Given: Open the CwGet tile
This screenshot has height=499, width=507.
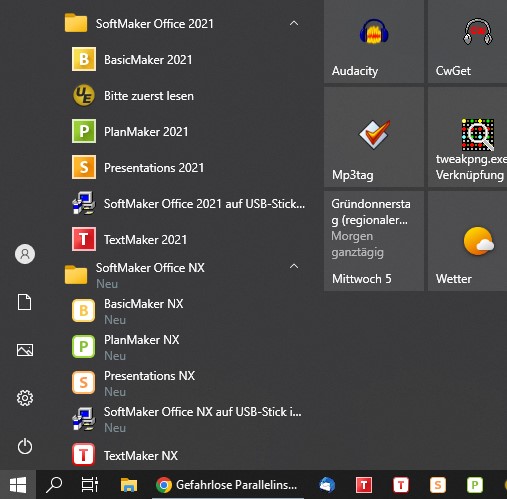Looking at the screenshot, I should point(467,42).
